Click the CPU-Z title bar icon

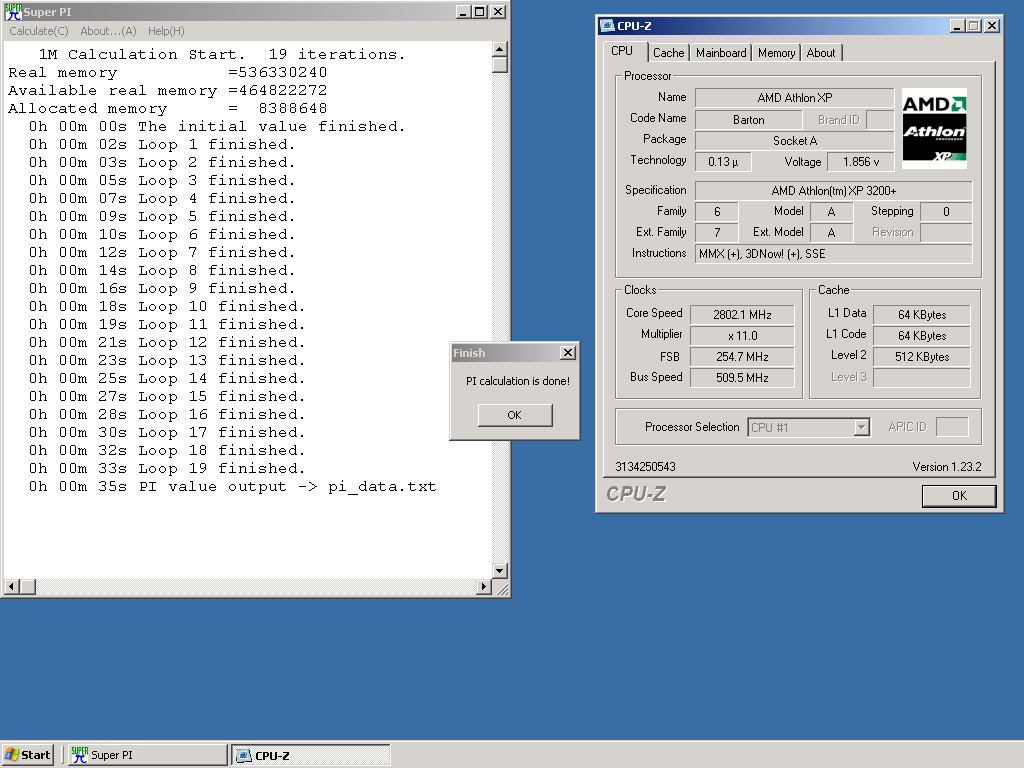pyautogui.click(x=607, y=25)
